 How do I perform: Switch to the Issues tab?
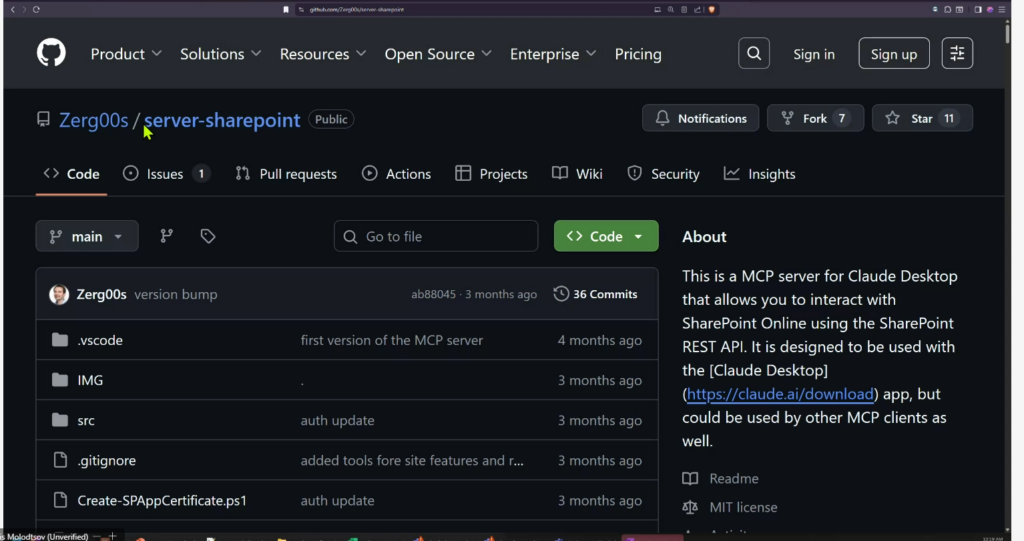point(167,174)
